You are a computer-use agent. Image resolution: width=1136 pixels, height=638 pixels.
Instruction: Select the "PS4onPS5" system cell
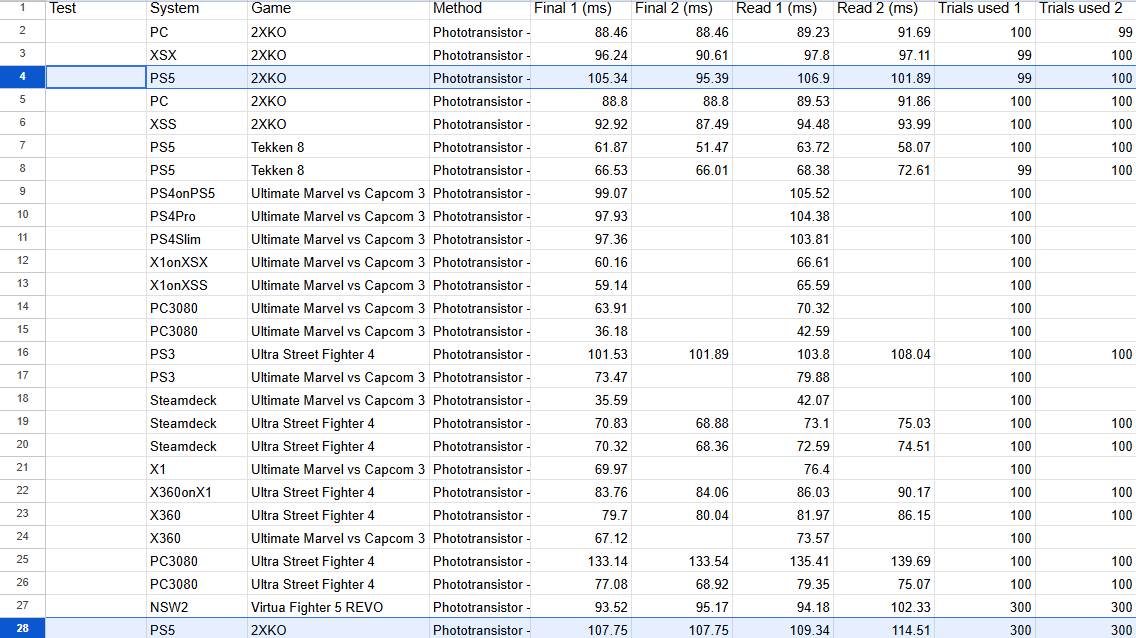pyautogui.click(x=196, y=193)
